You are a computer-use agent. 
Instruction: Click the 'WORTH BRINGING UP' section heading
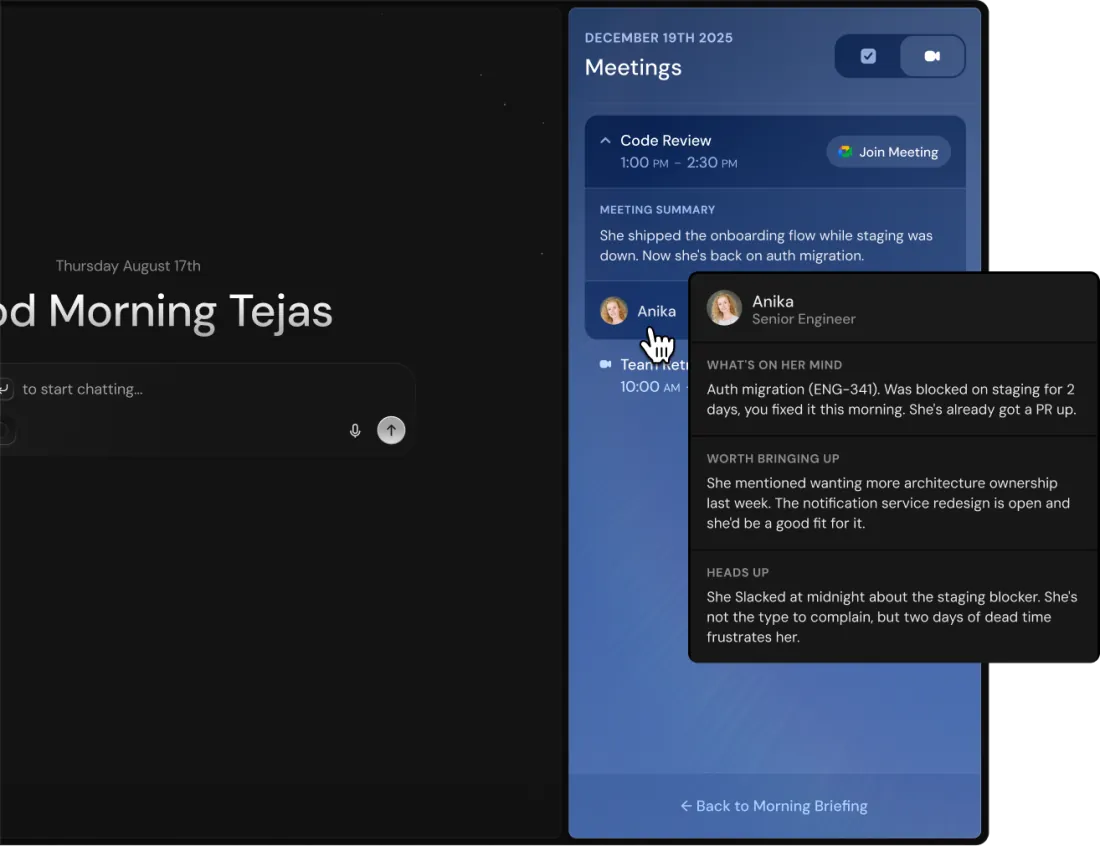(772, 459)
